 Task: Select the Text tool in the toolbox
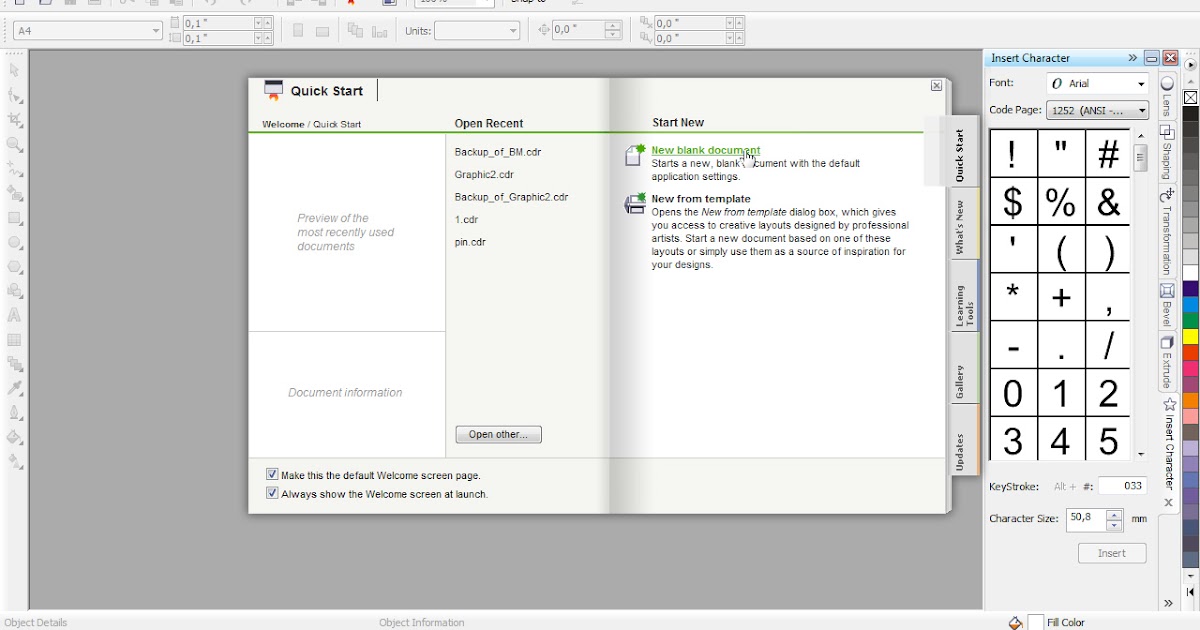(x=15, y=315)
